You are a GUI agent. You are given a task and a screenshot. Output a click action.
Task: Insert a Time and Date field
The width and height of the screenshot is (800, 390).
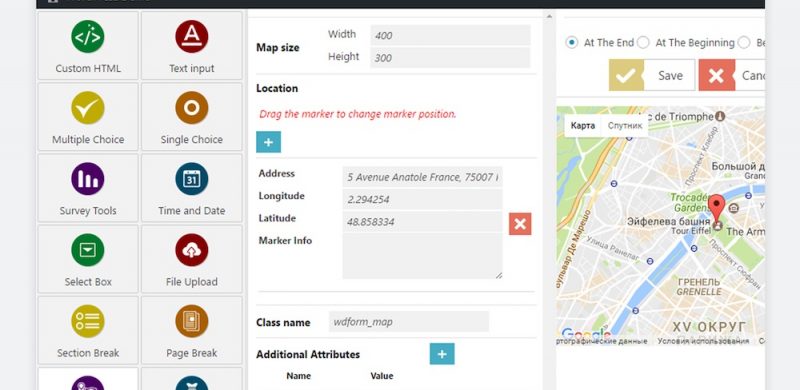[191, 188]
